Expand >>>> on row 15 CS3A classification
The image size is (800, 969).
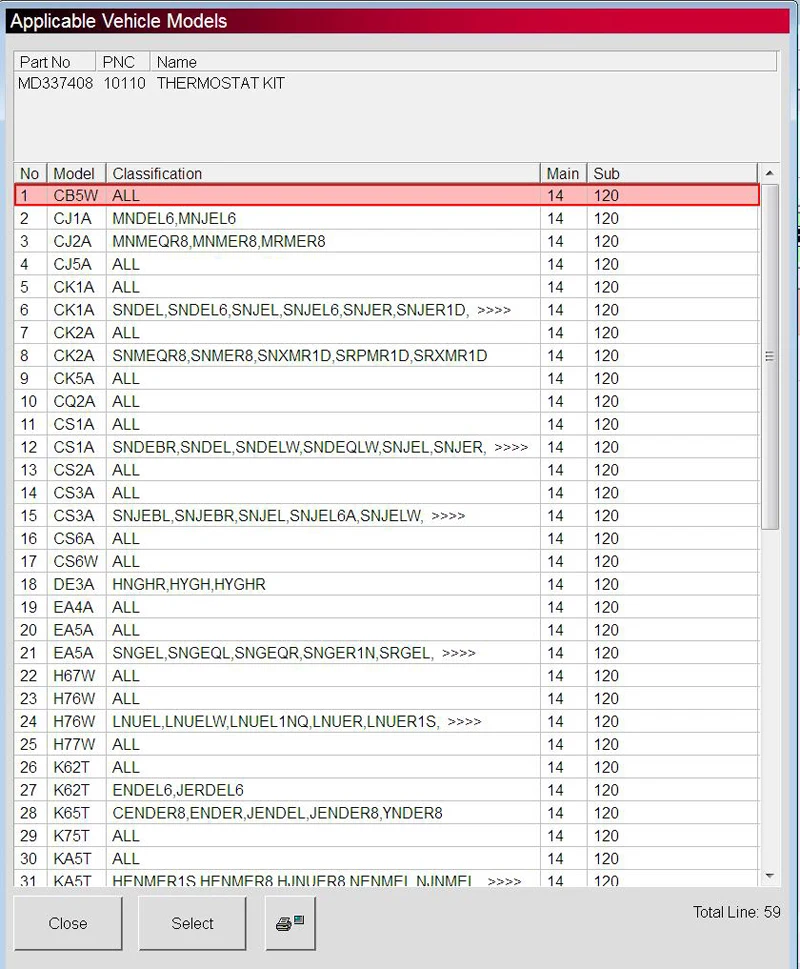448,516
